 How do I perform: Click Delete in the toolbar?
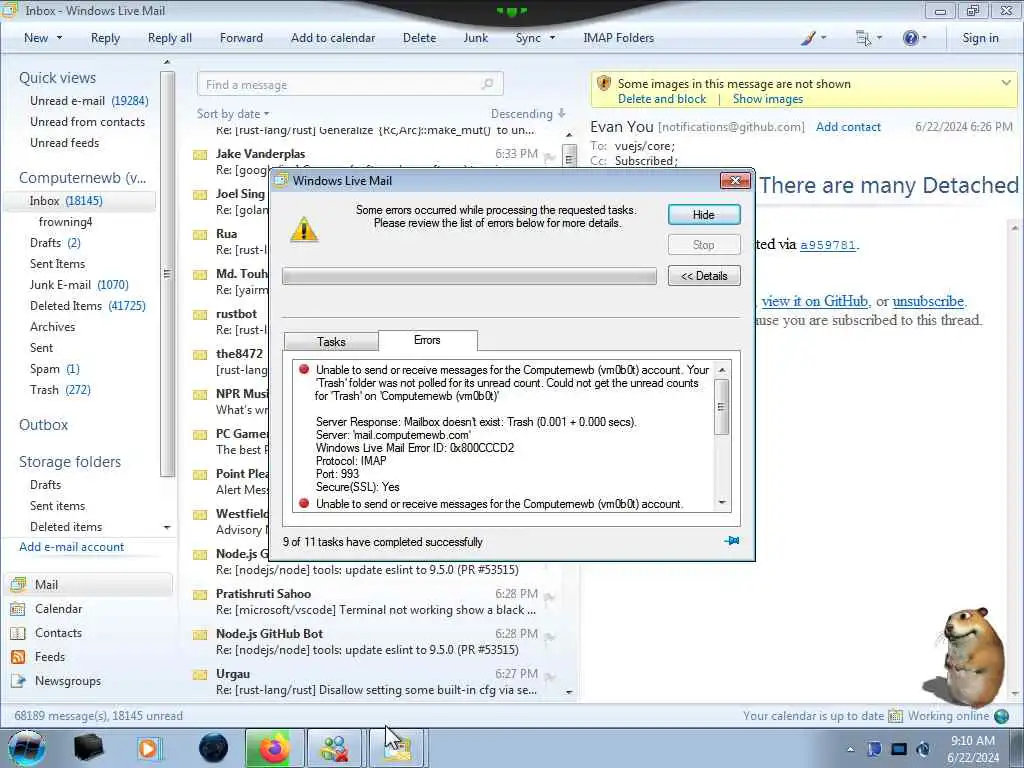[419, 38]
